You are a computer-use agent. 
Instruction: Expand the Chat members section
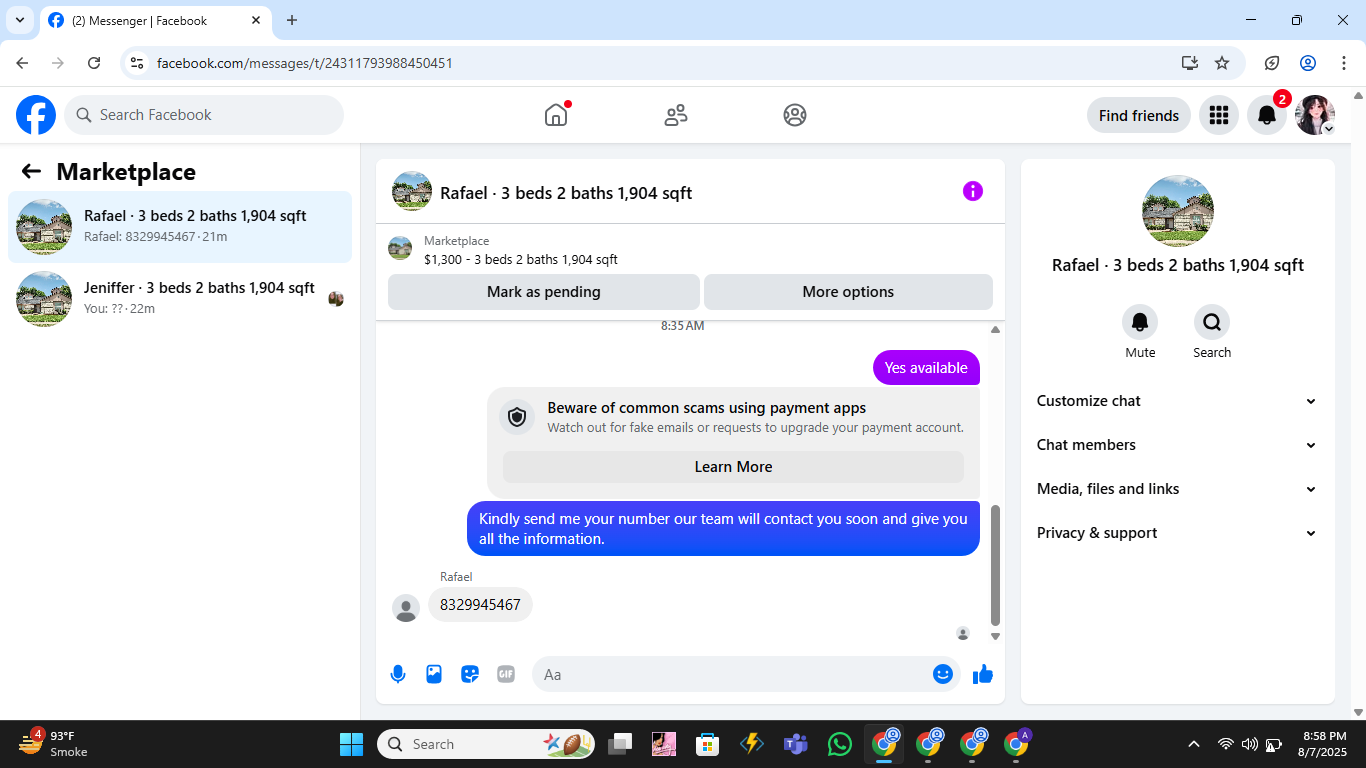[1178, 445]
